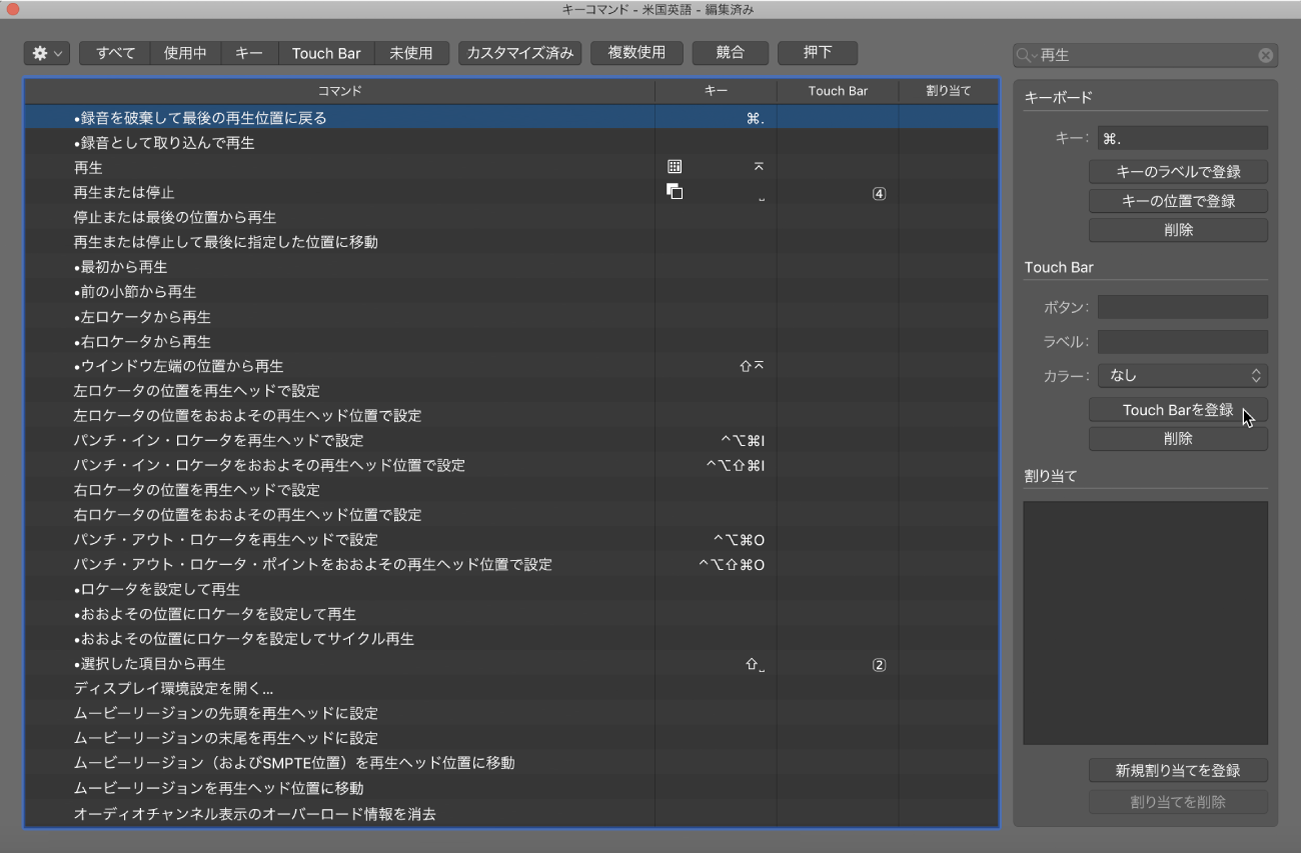Open the gear options menu
Image resolution: width=1301 pixels, height=854 pixels.
(x=46, y=53)
